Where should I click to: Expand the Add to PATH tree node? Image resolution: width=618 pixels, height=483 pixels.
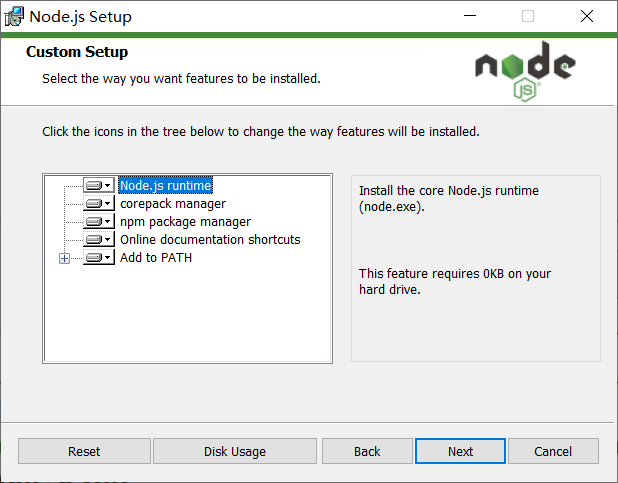click(65, 258)
